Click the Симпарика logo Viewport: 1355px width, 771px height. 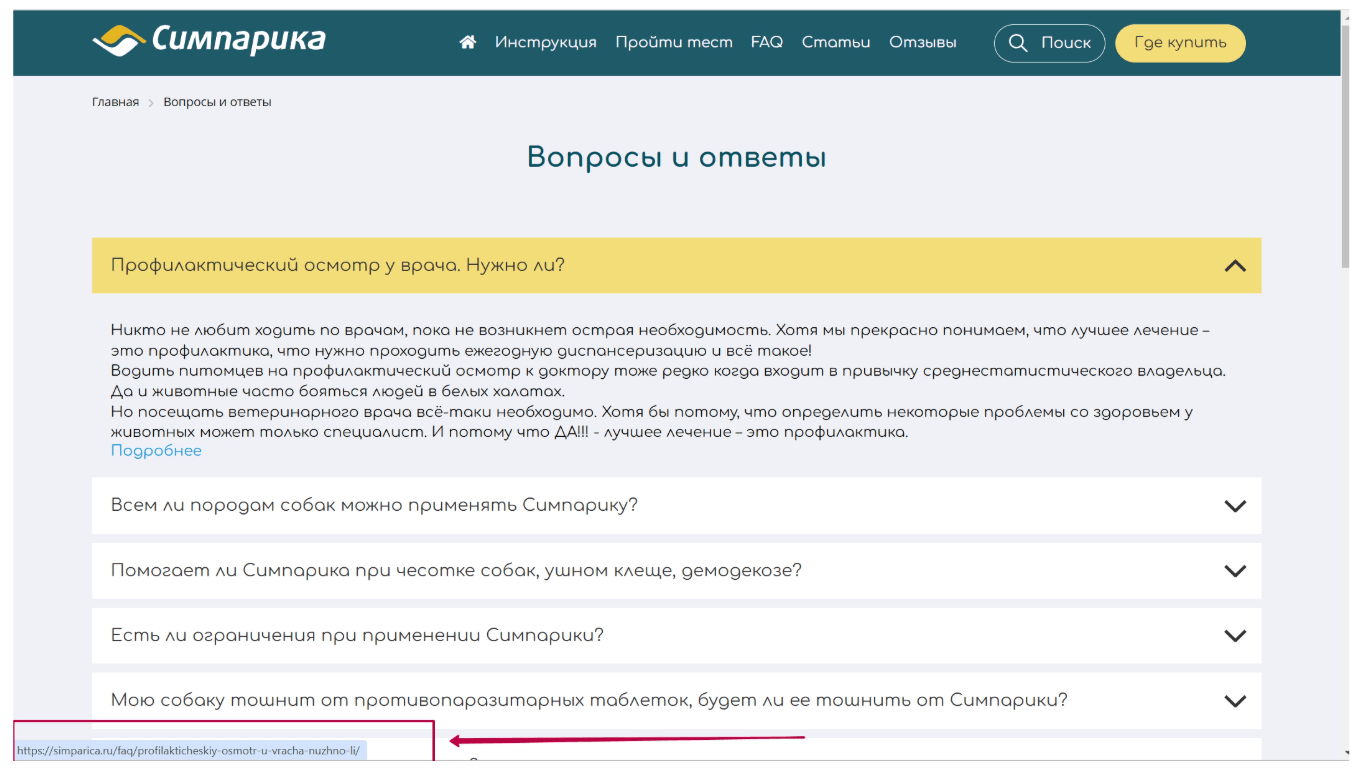(x=208, y=40)
